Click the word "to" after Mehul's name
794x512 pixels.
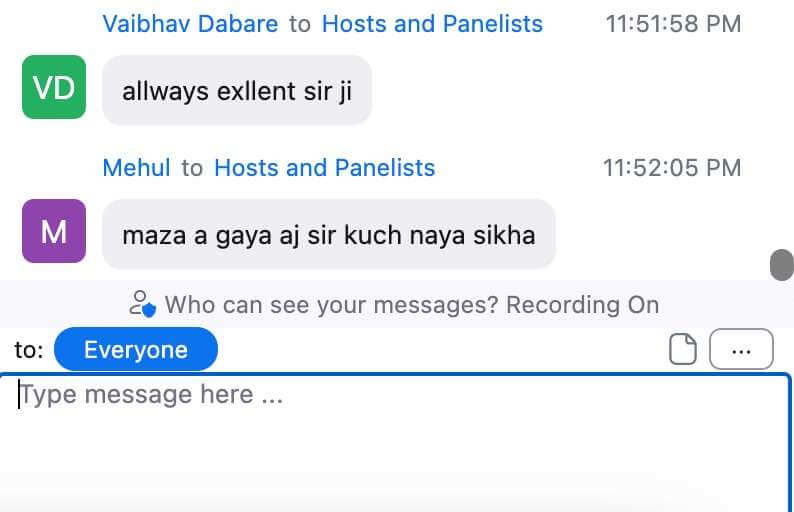pyautogui.click(x=192, y=168)
